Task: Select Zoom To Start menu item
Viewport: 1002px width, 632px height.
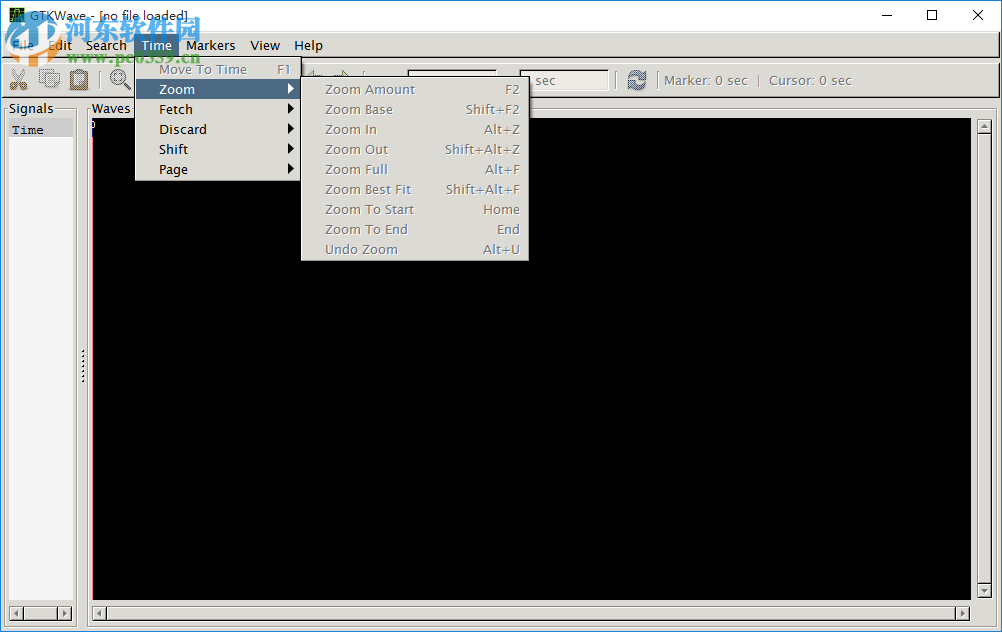Action: point(415,210)
